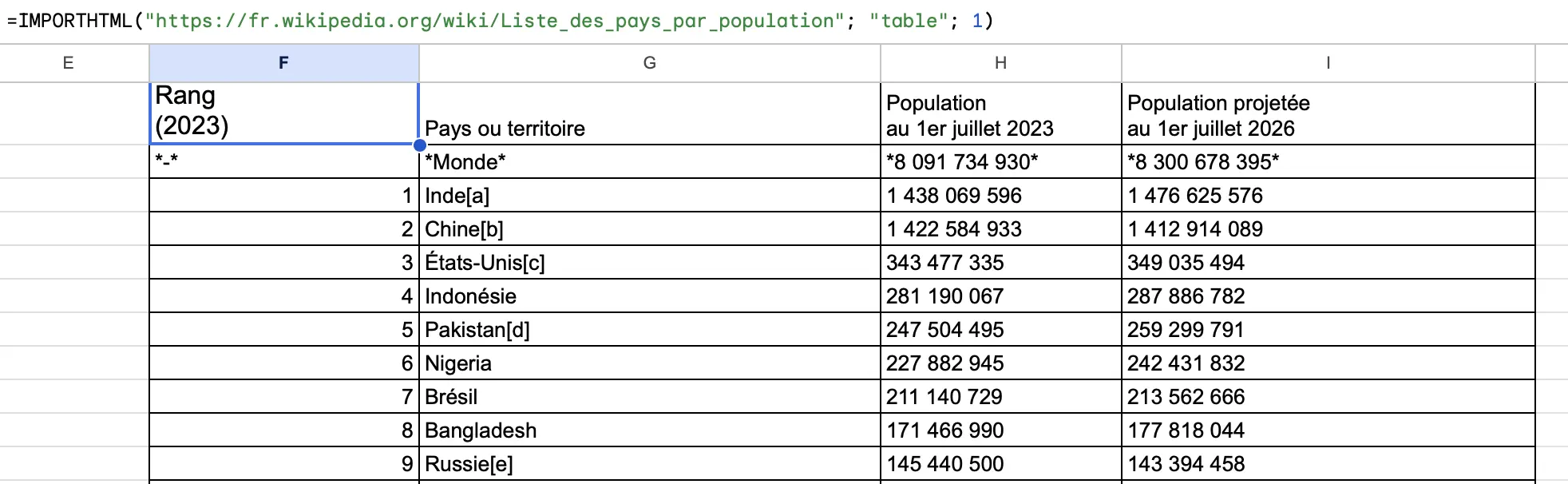Click the rank cell in the Pakistan[d] row
Image resolution: width=1568 pixels, height=484 pixels.
(x=284, y=329)
